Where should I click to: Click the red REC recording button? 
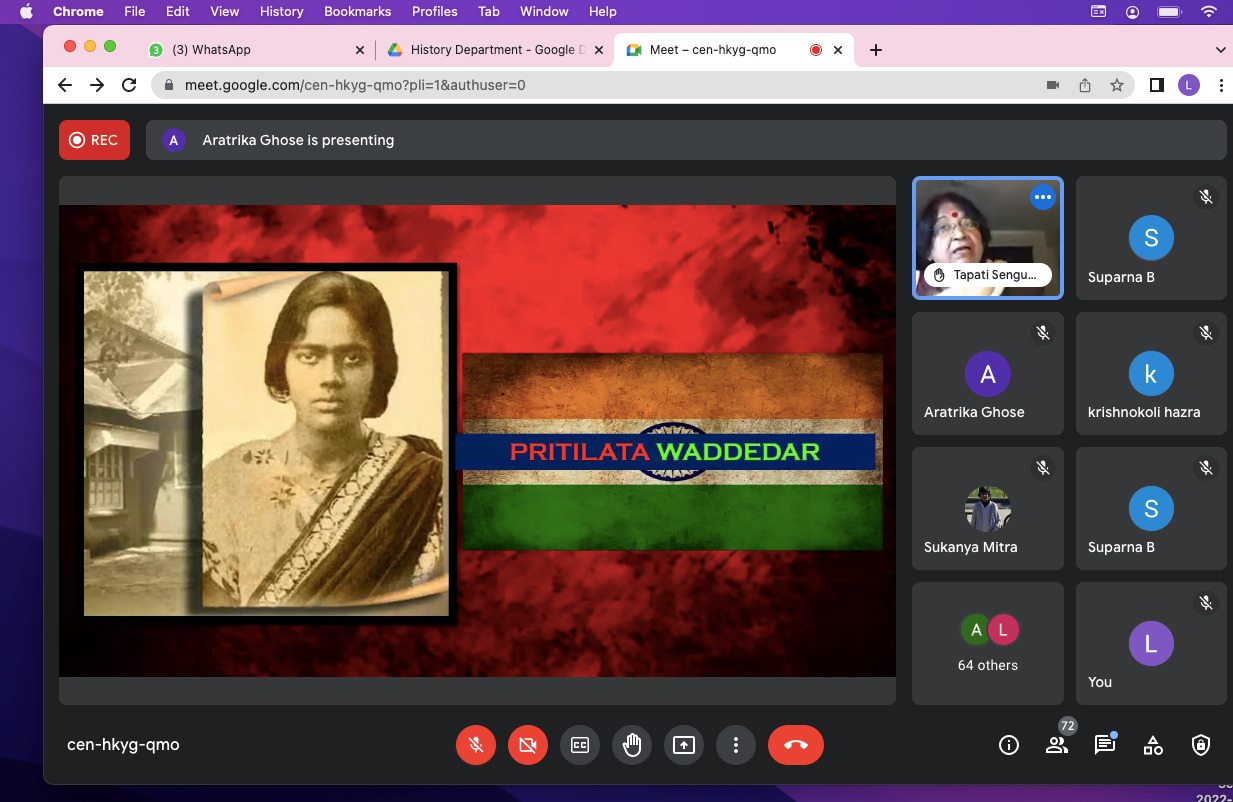point(94,140)
